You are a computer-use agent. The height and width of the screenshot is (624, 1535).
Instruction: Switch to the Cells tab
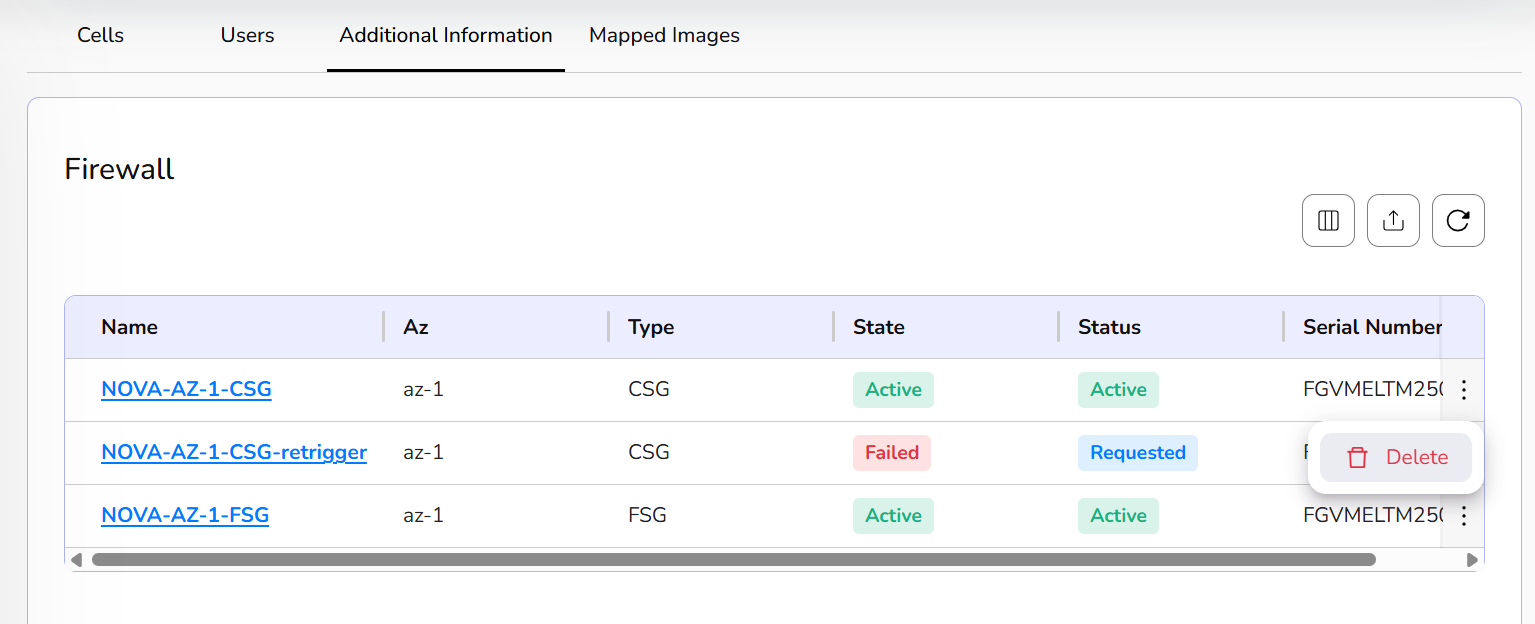point(101,35)
